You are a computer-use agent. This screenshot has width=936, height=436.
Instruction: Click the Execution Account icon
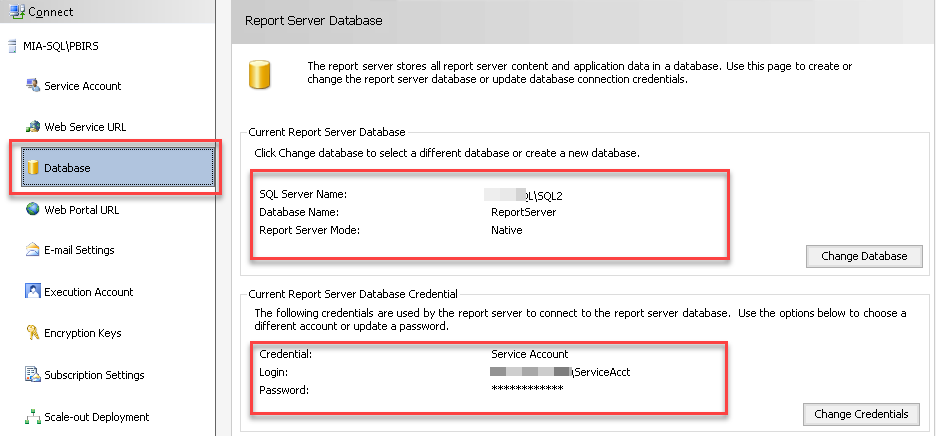[x=33, y=292]
